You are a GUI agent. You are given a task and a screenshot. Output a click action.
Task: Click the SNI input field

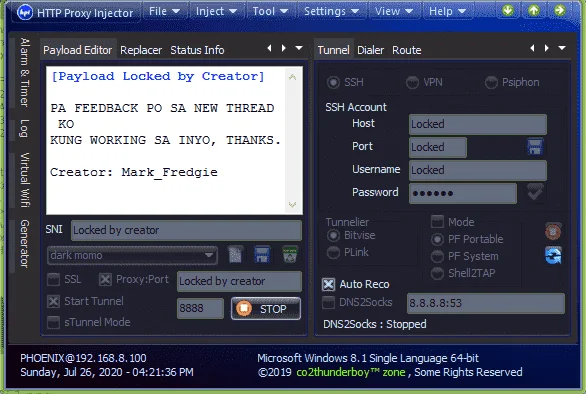point(186,230)
